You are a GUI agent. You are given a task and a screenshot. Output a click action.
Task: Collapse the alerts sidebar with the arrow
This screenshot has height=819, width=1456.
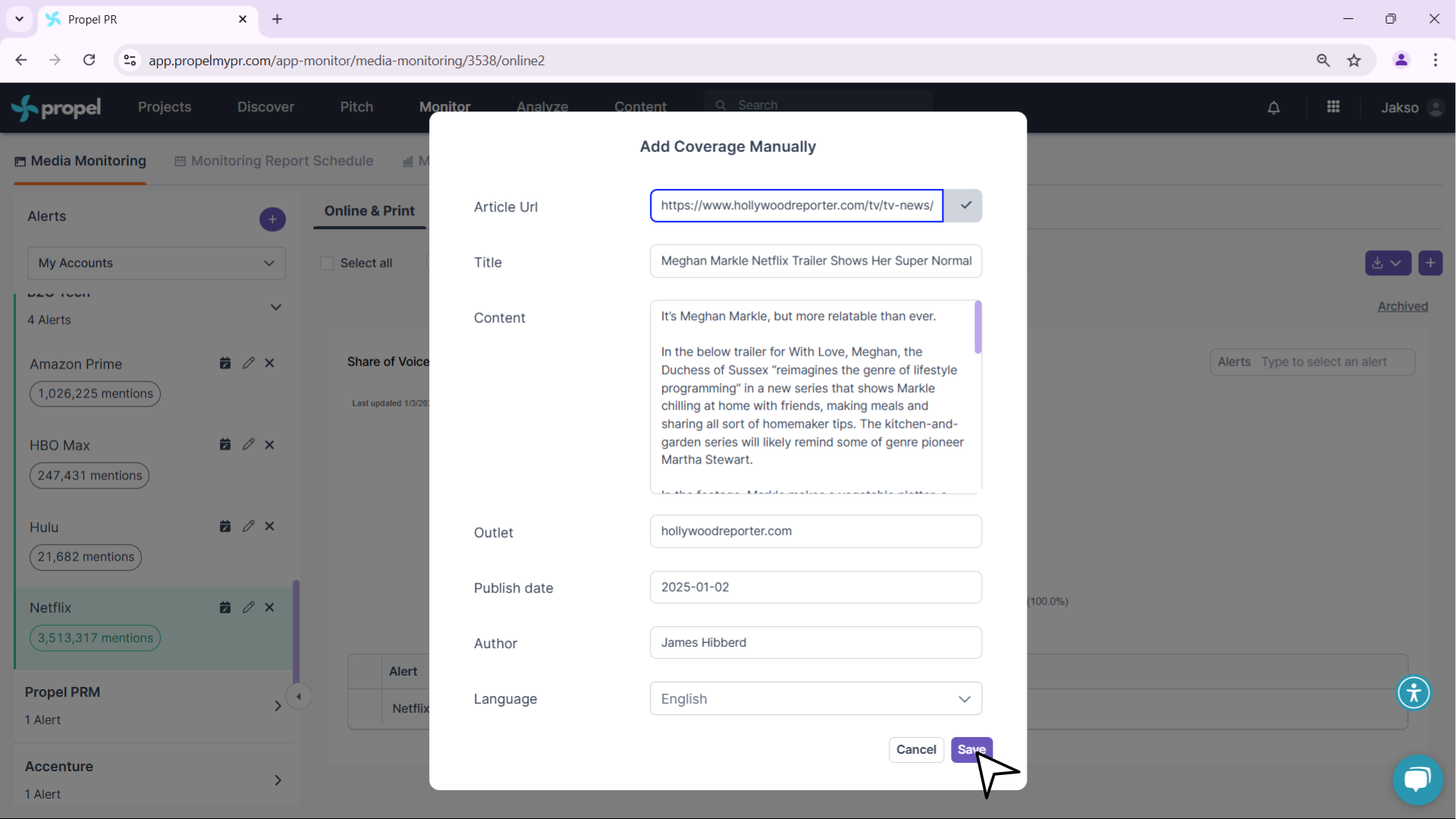(299, 696)
